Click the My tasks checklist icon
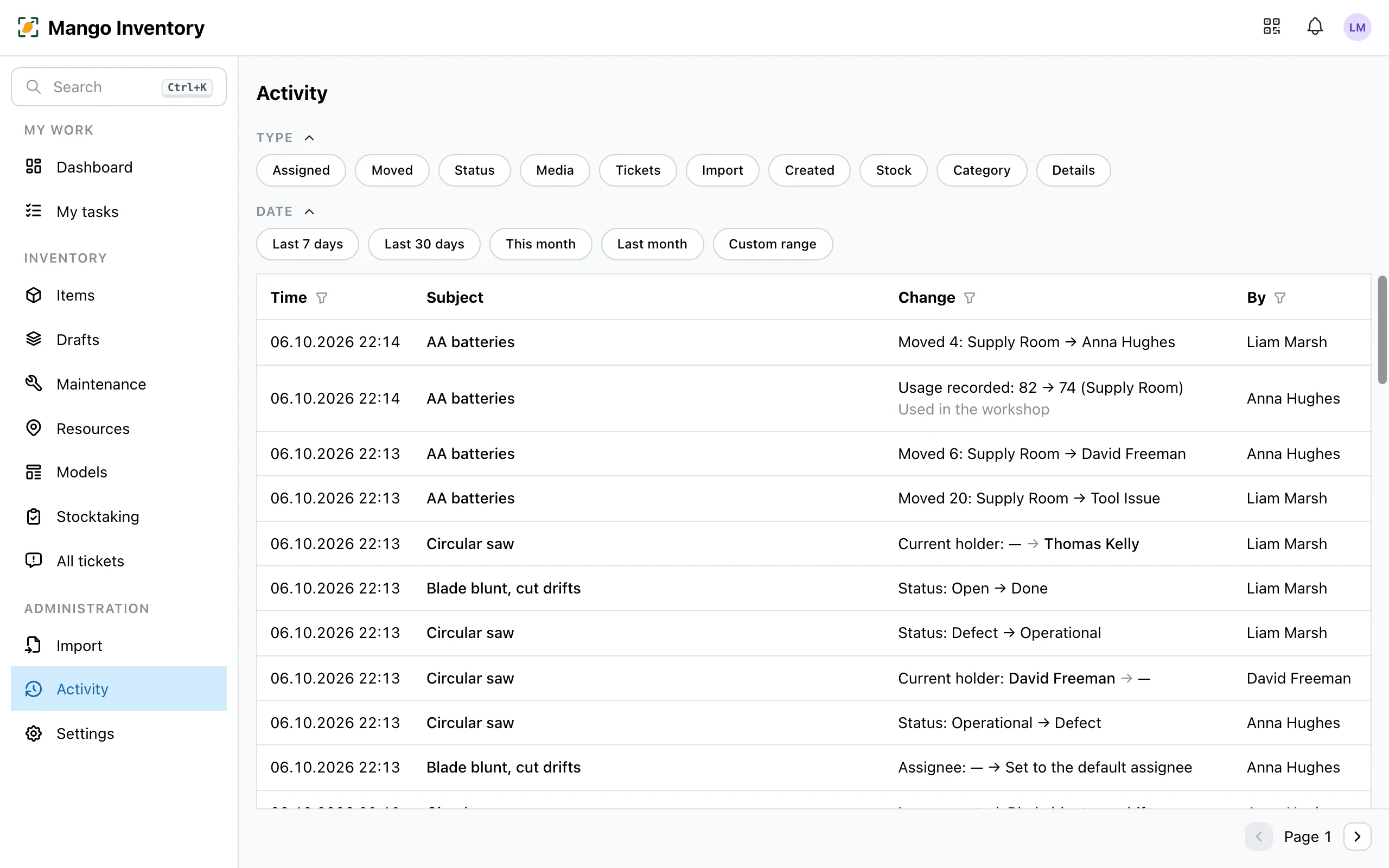Image resolution: width=1389 pixels, height=868 pixels. [x=34, y=210]
